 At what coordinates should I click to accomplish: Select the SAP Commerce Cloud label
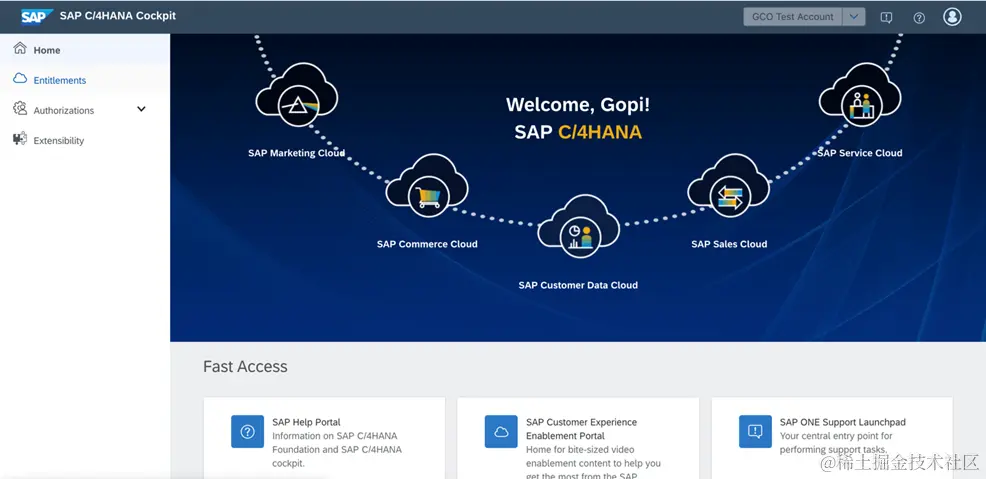click(x=427, y=244)
